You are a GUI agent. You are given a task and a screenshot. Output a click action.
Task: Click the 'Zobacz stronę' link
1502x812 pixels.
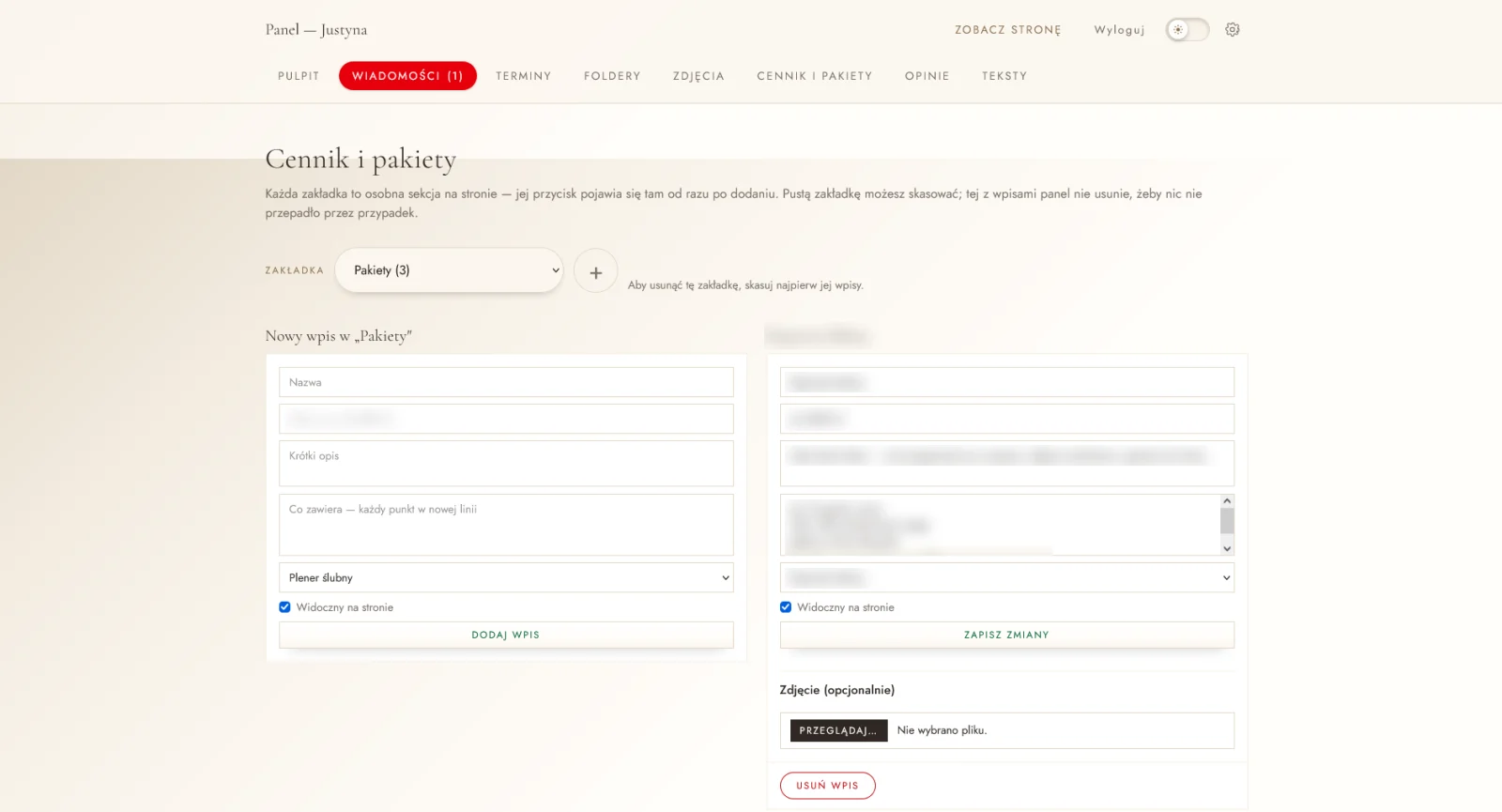pyautogui.click(x=1008, y=30)
